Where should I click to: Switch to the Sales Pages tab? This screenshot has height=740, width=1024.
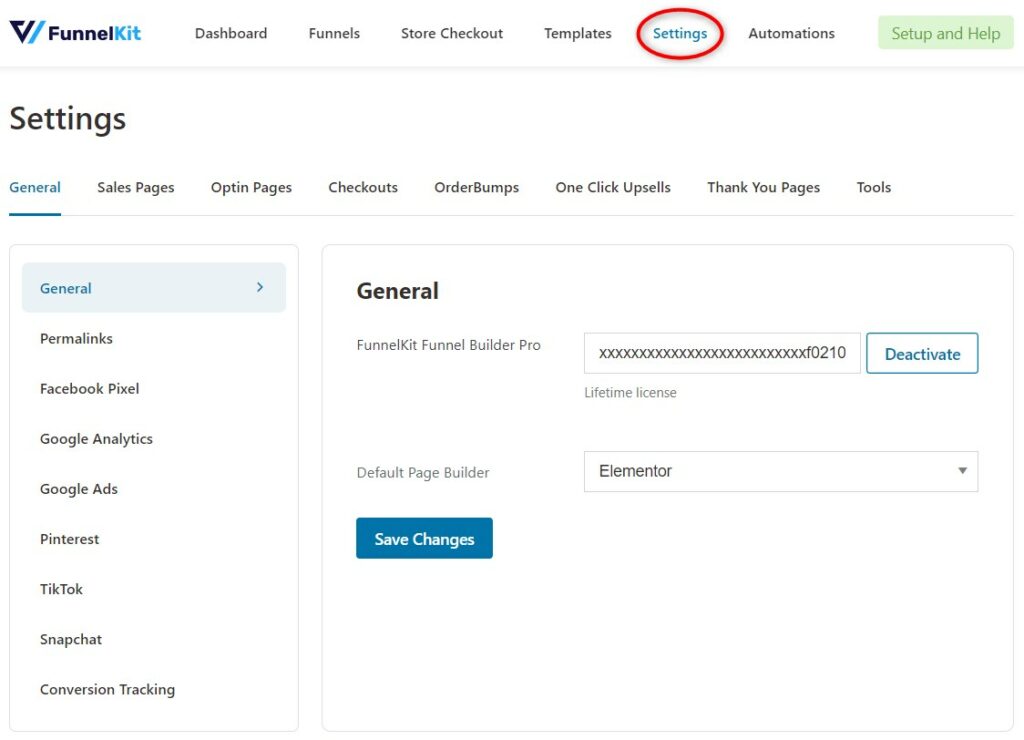(x=135, y=187)
